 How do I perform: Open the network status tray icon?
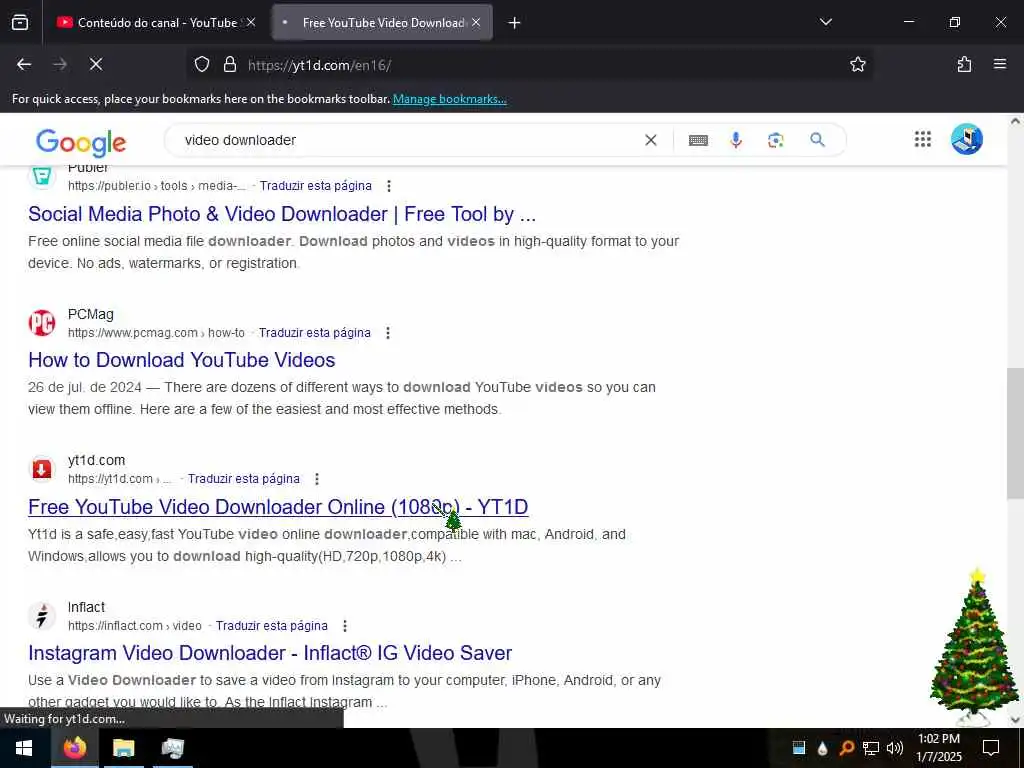(871, 748)
